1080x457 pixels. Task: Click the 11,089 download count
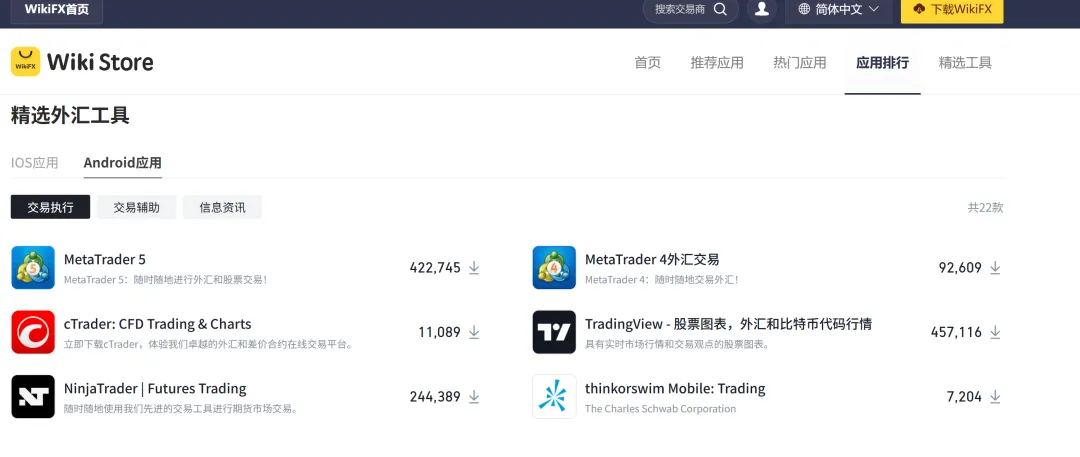pyautogui.click(x=439, y=332)
